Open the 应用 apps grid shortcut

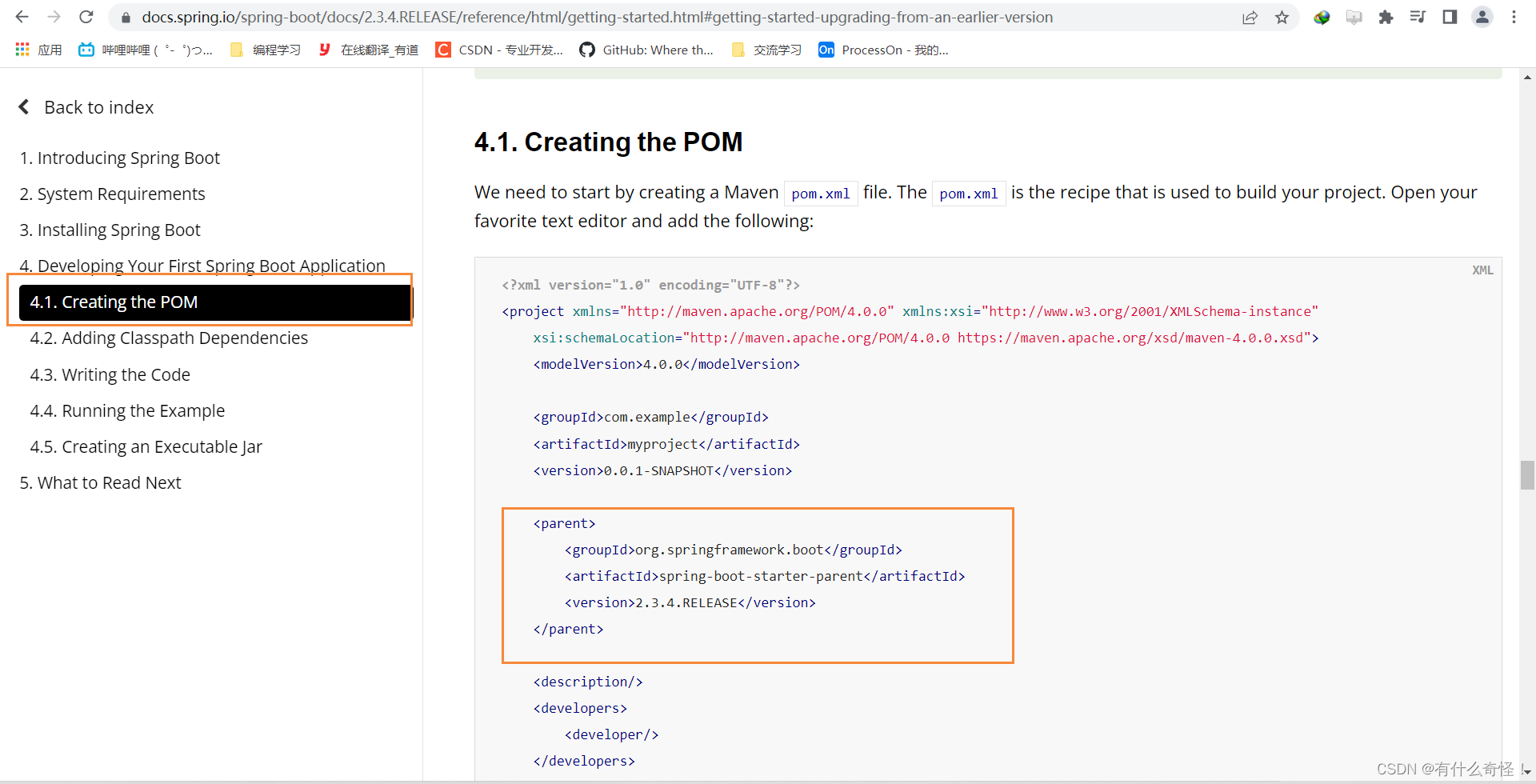(x=38, y=50)
